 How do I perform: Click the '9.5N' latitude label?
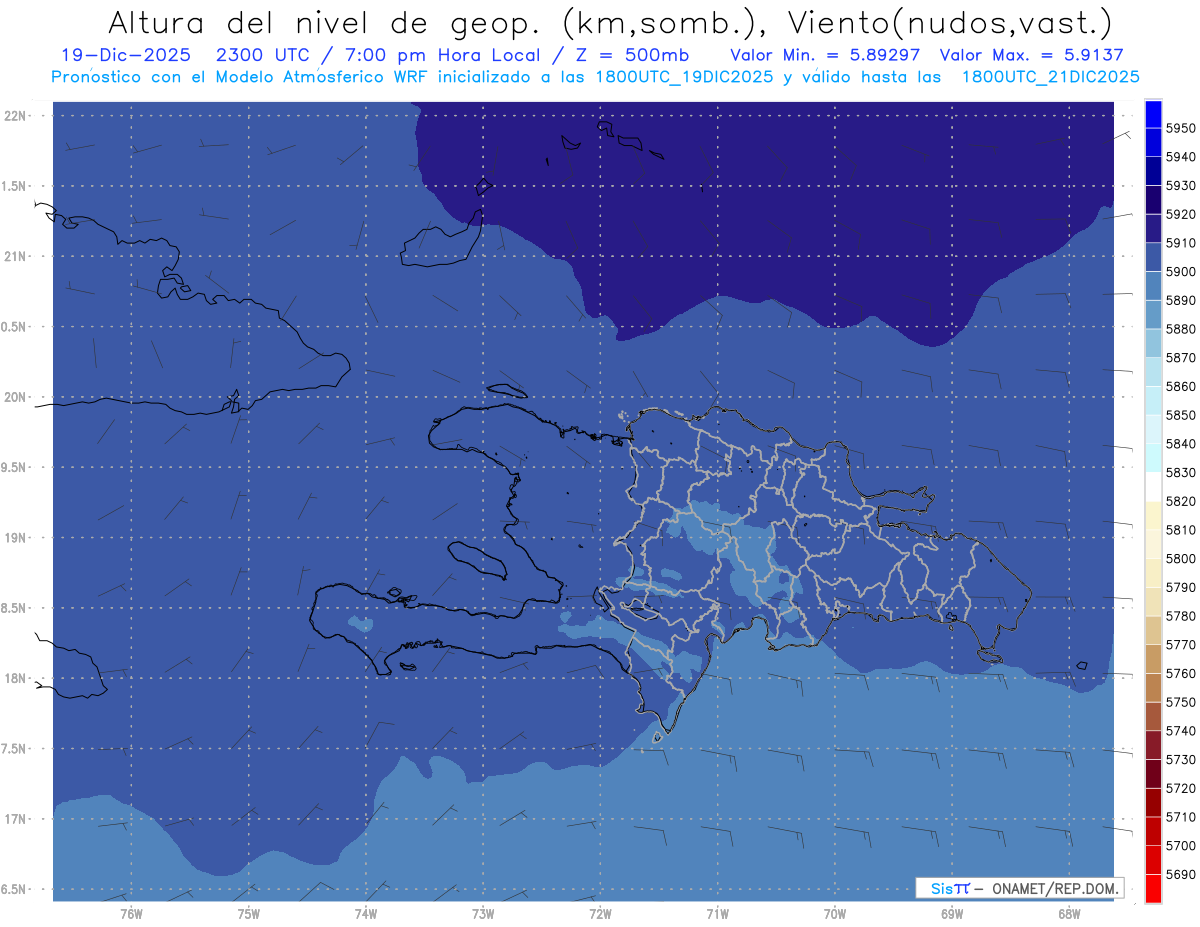pos(15,468)
